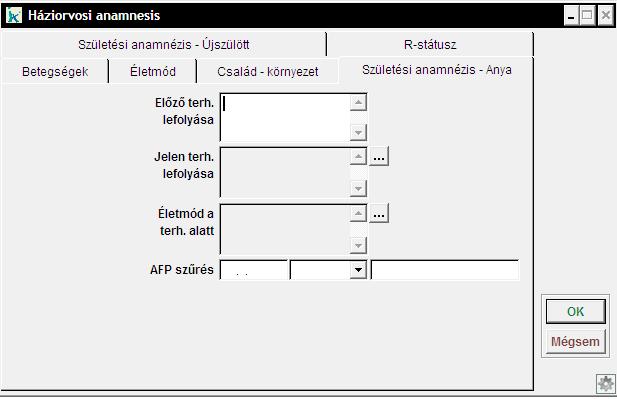Switch to the Életmód tab
This screenshot has width=617, height=399.
[x=153, y=72]
